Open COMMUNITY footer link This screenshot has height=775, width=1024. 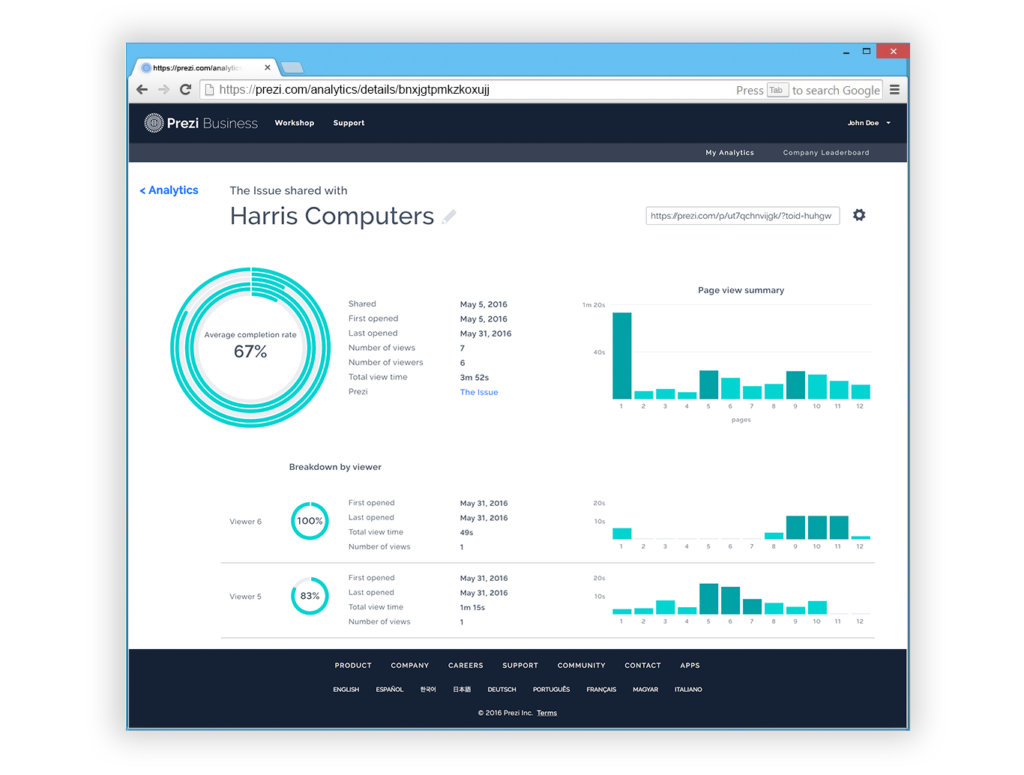pos(581,665)
